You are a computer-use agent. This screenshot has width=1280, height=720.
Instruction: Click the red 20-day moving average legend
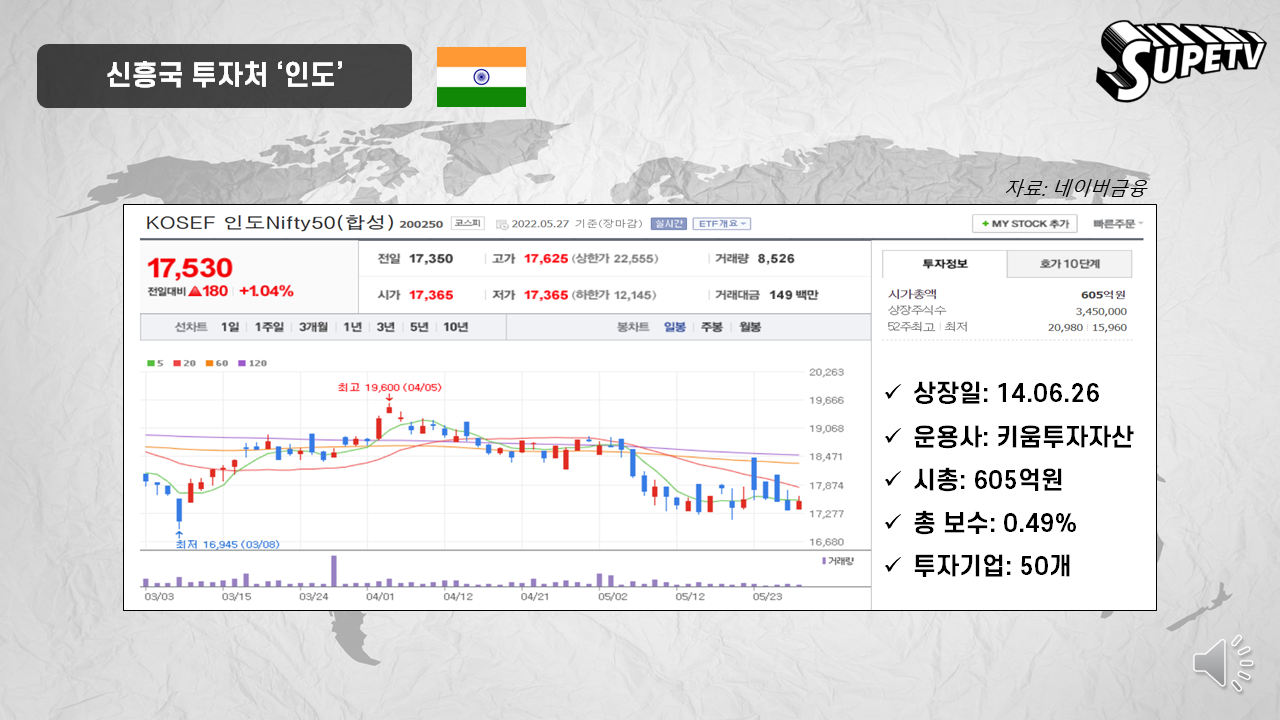pyautogui.click(x=185, y=363)
